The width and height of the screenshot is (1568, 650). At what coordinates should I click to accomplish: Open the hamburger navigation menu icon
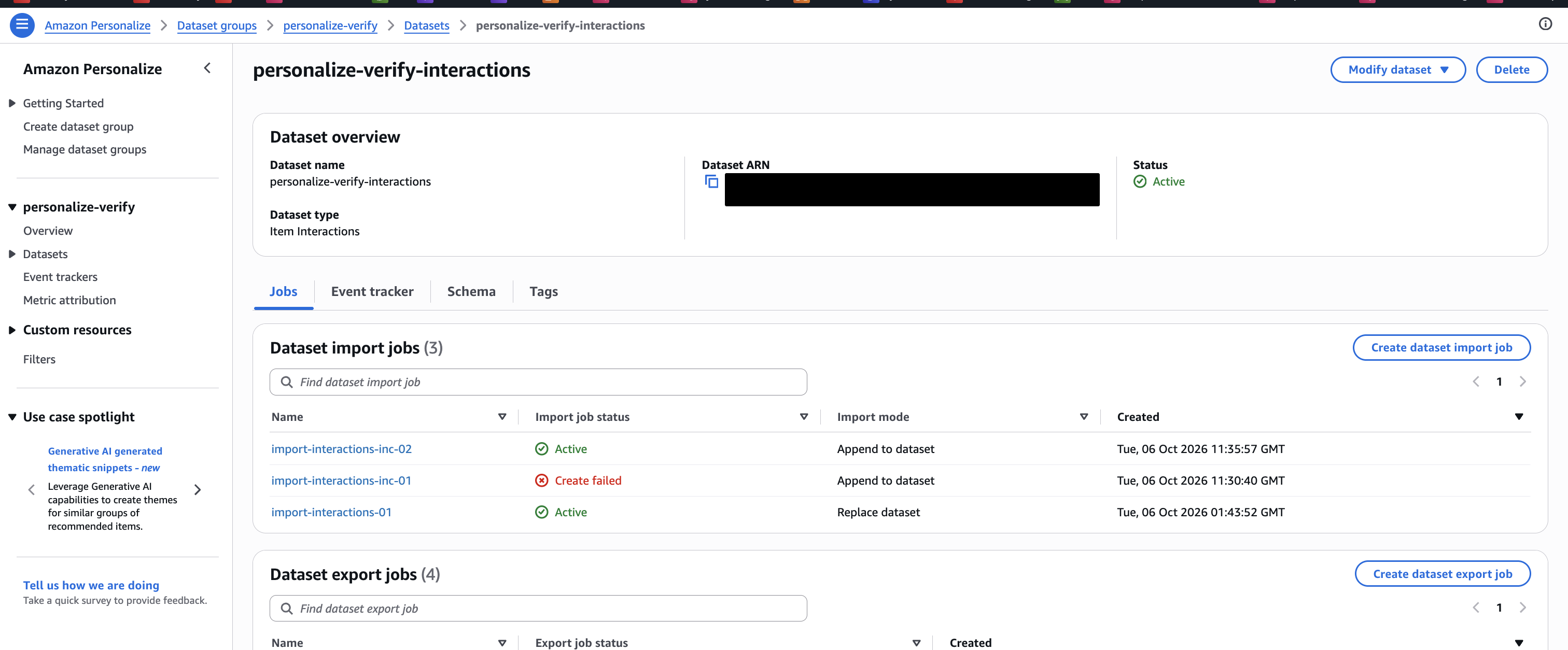pyautogui.click(x=22, y=25)
